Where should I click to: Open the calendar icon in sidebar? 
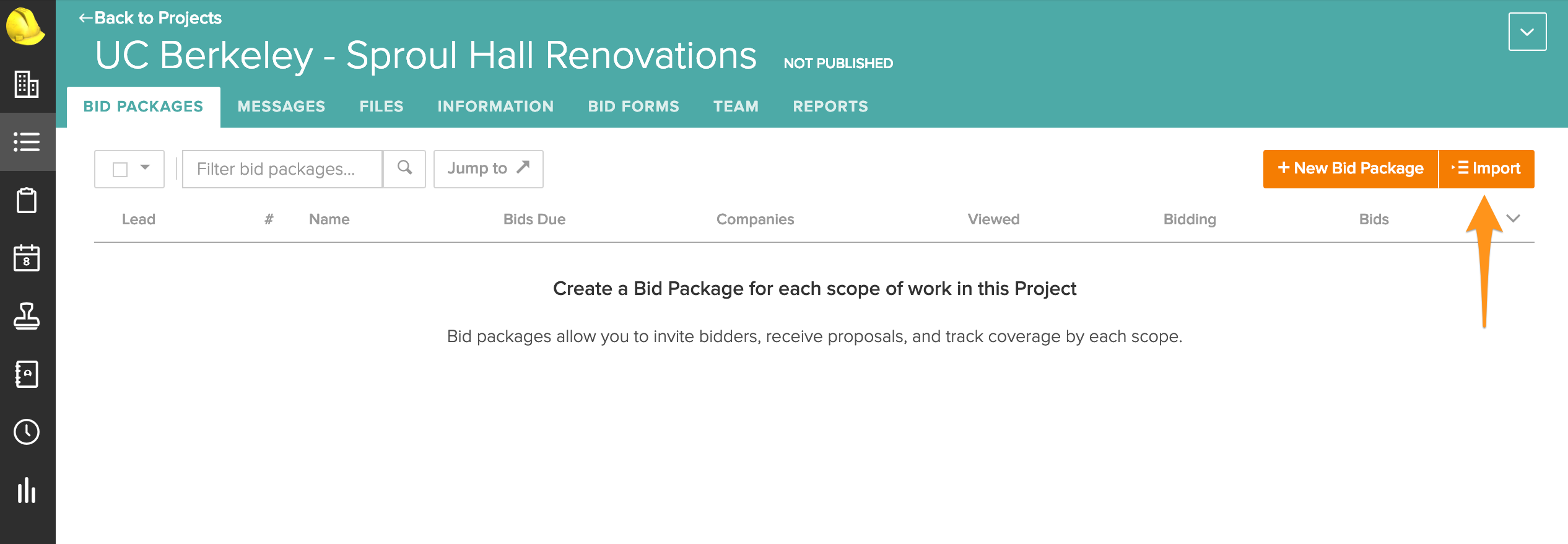(x=27, y=258)
